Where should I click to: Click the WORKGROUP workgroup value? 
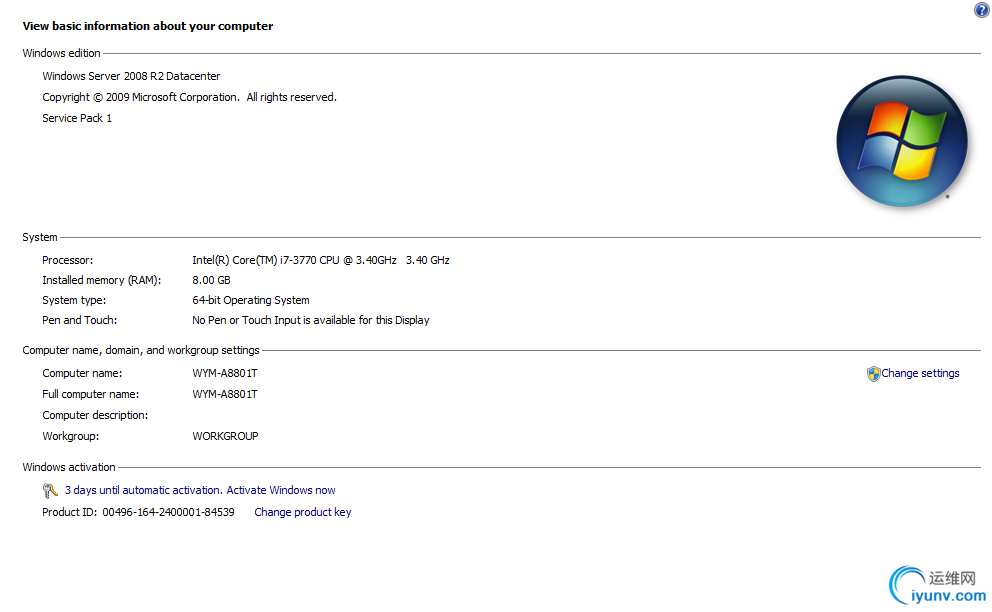[x=225, y=437]
